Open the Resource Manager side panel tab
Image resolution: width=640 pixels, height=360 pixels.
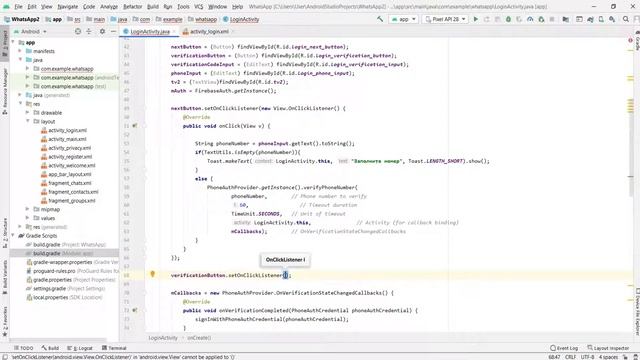(5, 91)
